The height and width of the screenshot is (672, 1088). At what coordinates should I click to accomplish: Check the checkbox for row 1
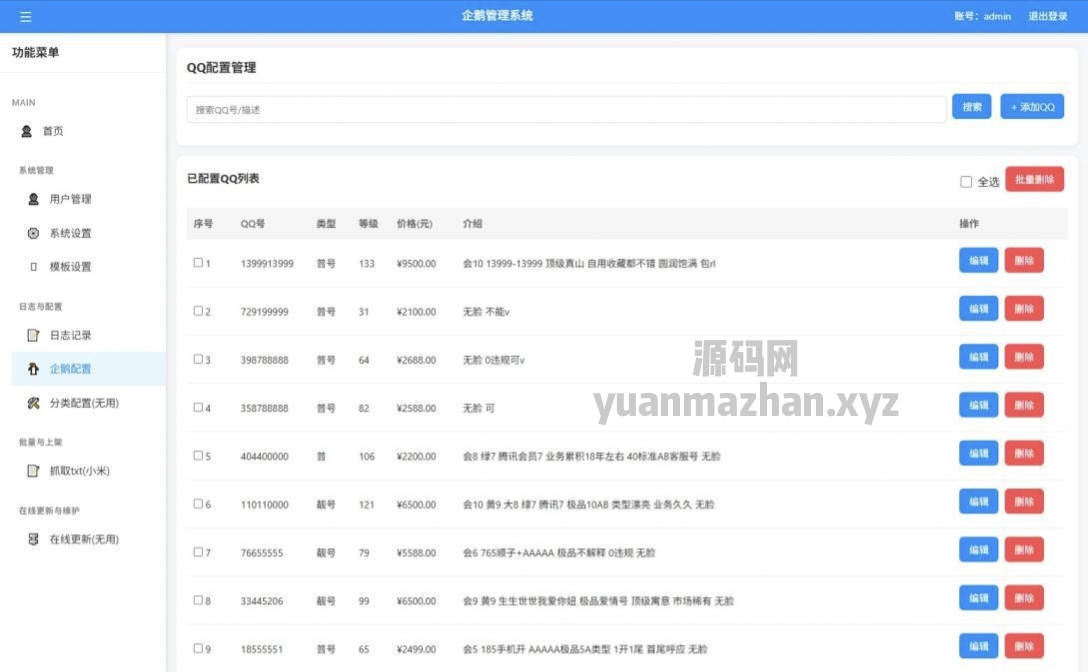[x=198, y=263]
